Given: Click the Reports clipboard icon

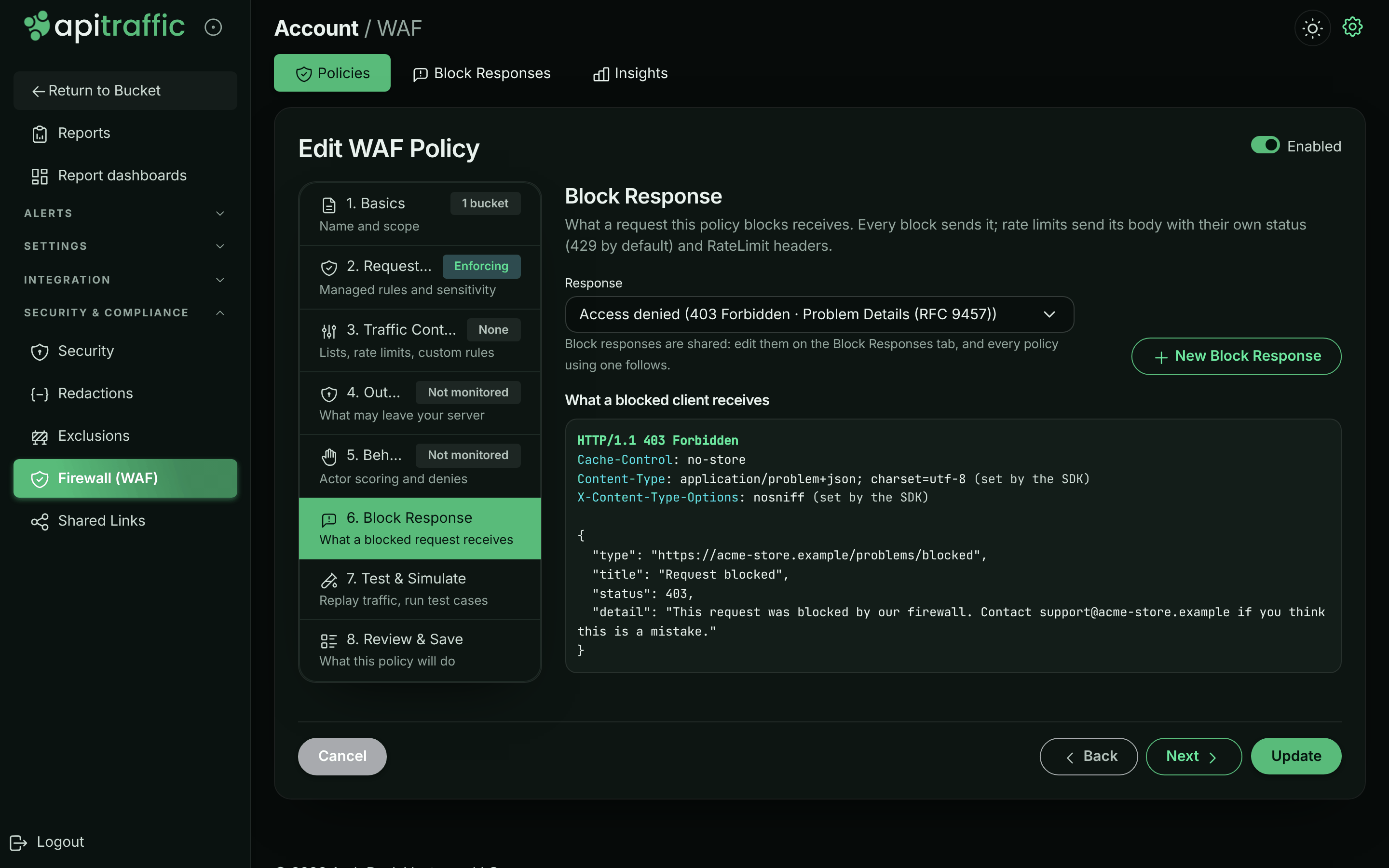Looking at the screenshot, I should coord(40,134).
